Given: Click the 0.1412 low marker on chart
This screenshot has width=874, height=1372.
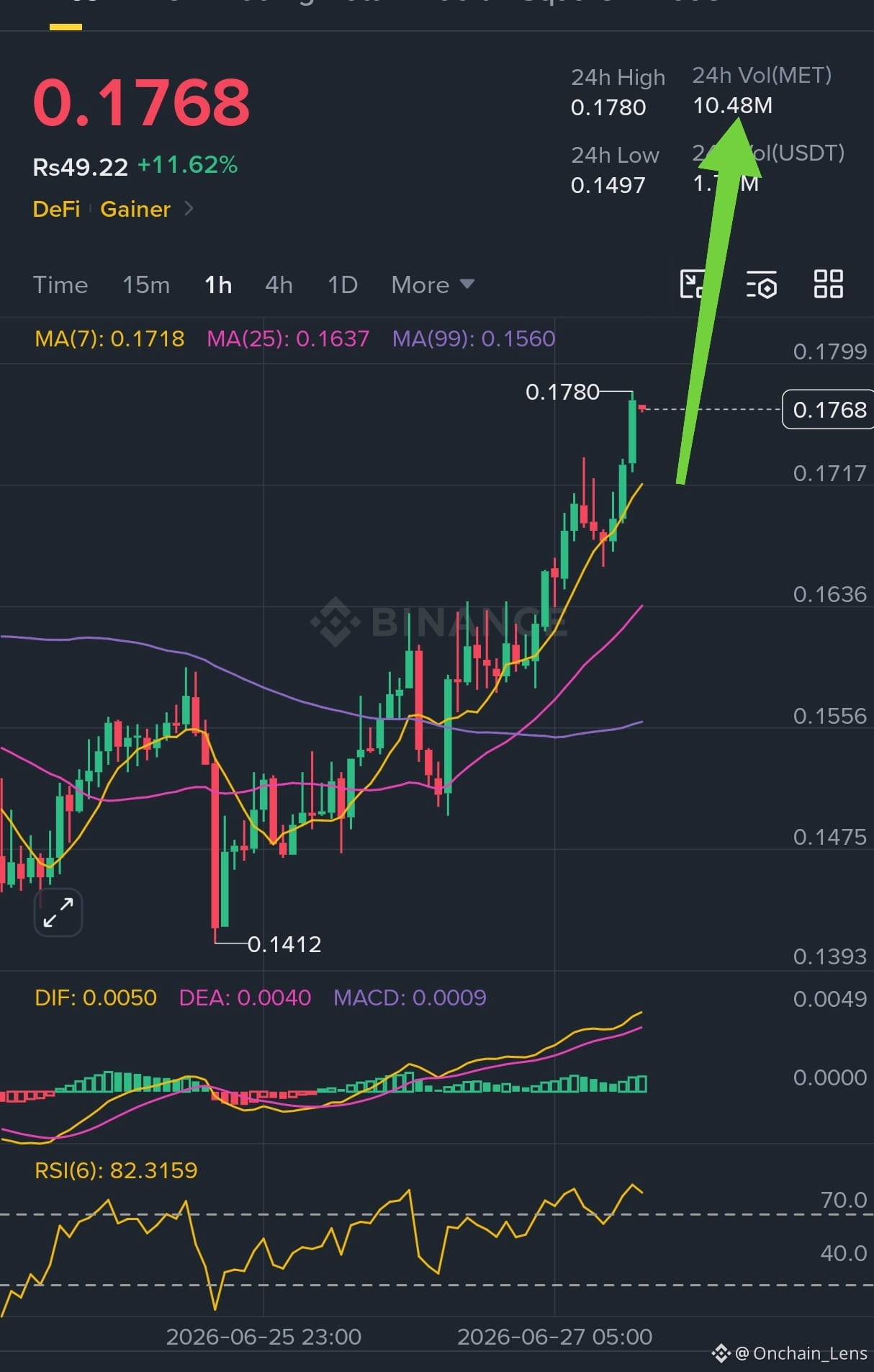Looking at the screenshot, I should [x=284, y=944].
